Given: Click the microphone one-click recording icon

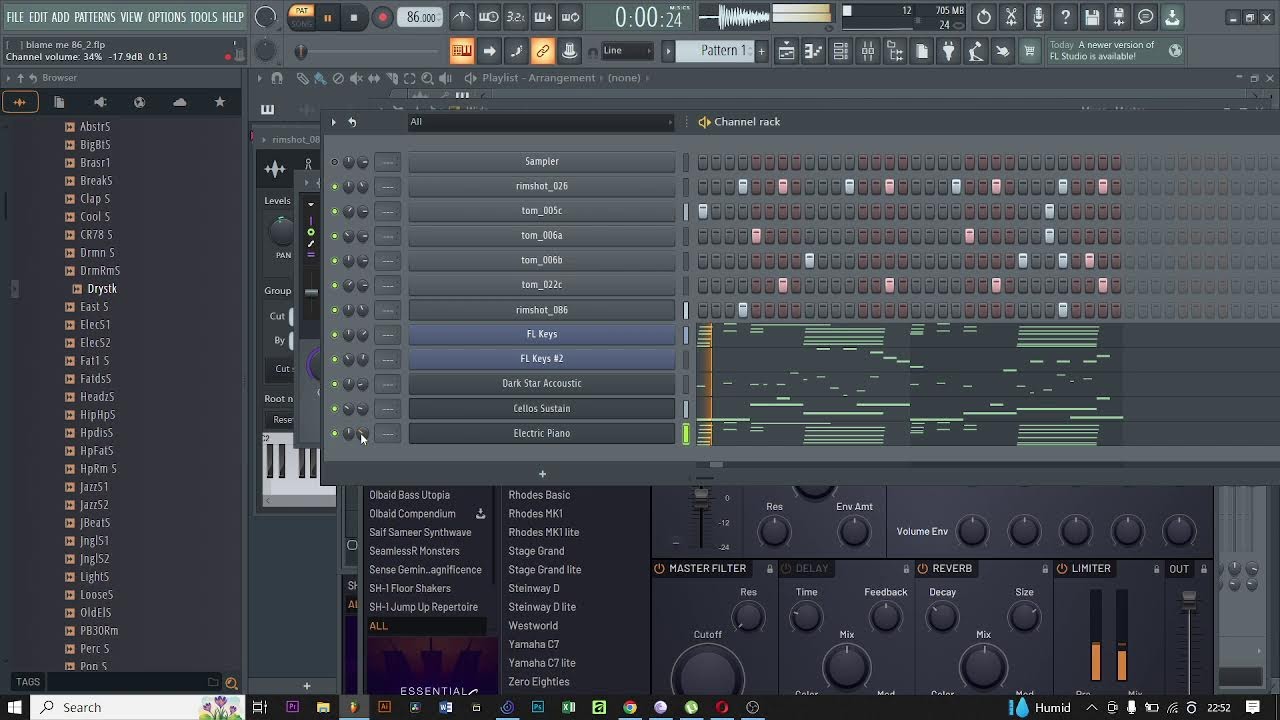Looking at the screenshot, I should pyautogui.click(x=1038, y=17).
